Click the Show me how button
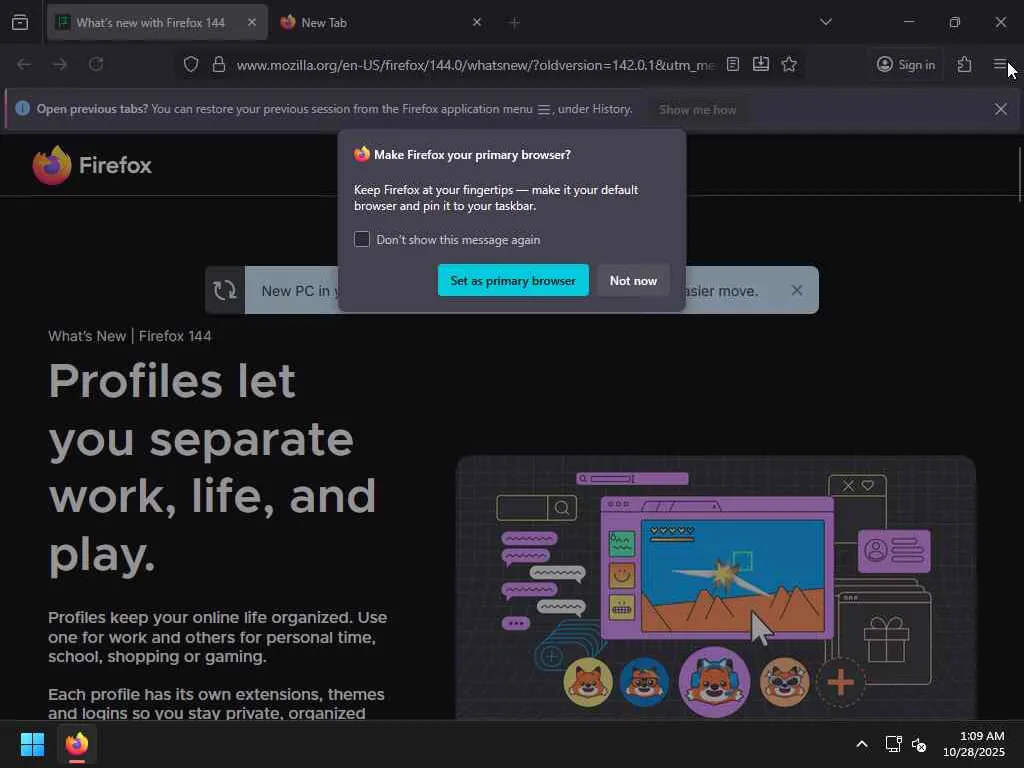 click(x=697, y=110)
